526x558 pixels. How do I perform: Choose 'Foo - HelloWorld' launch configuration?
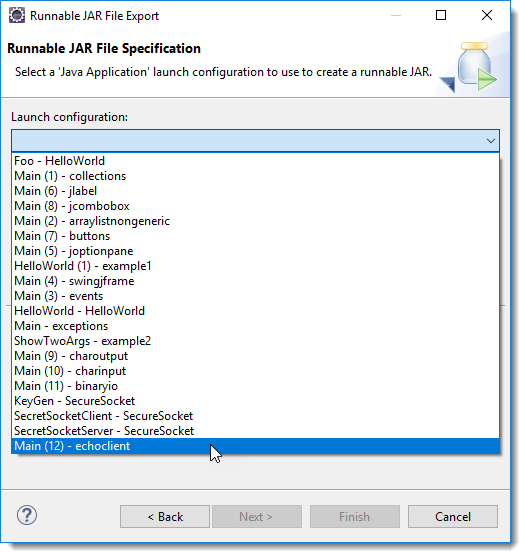[x=256, y=161]
